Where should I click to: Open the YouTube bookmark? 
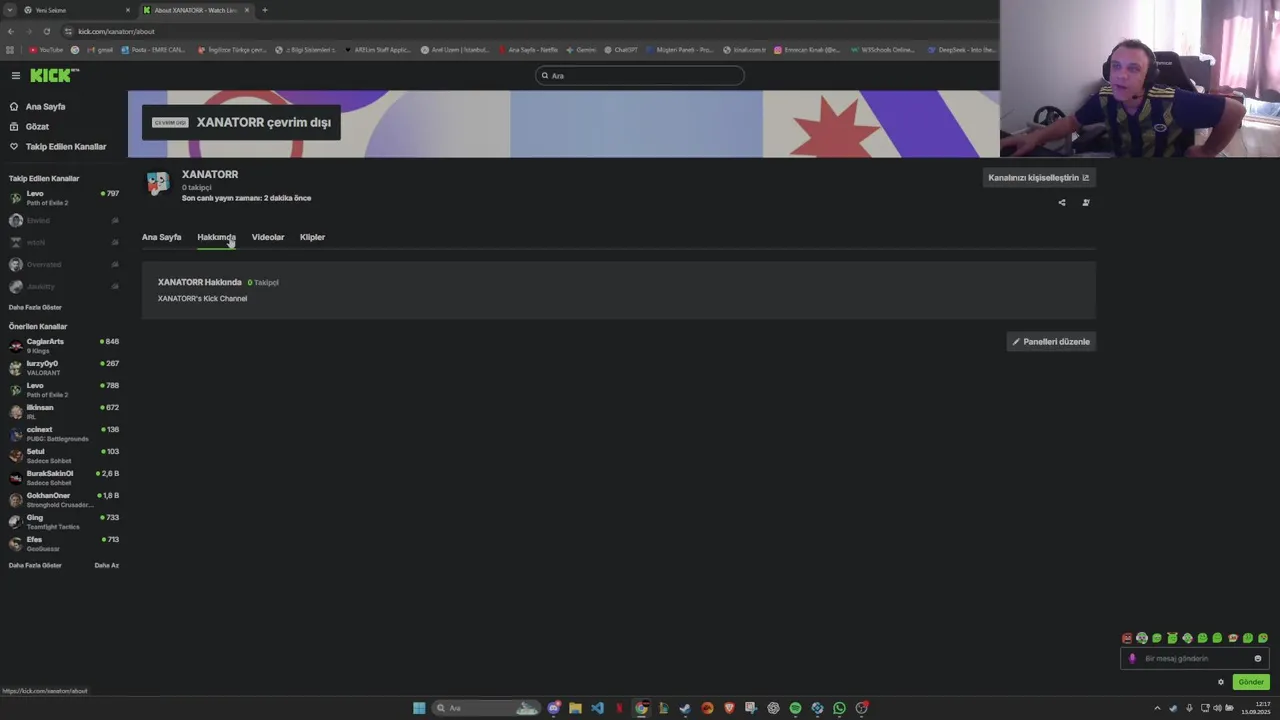(x=46, y=50)
